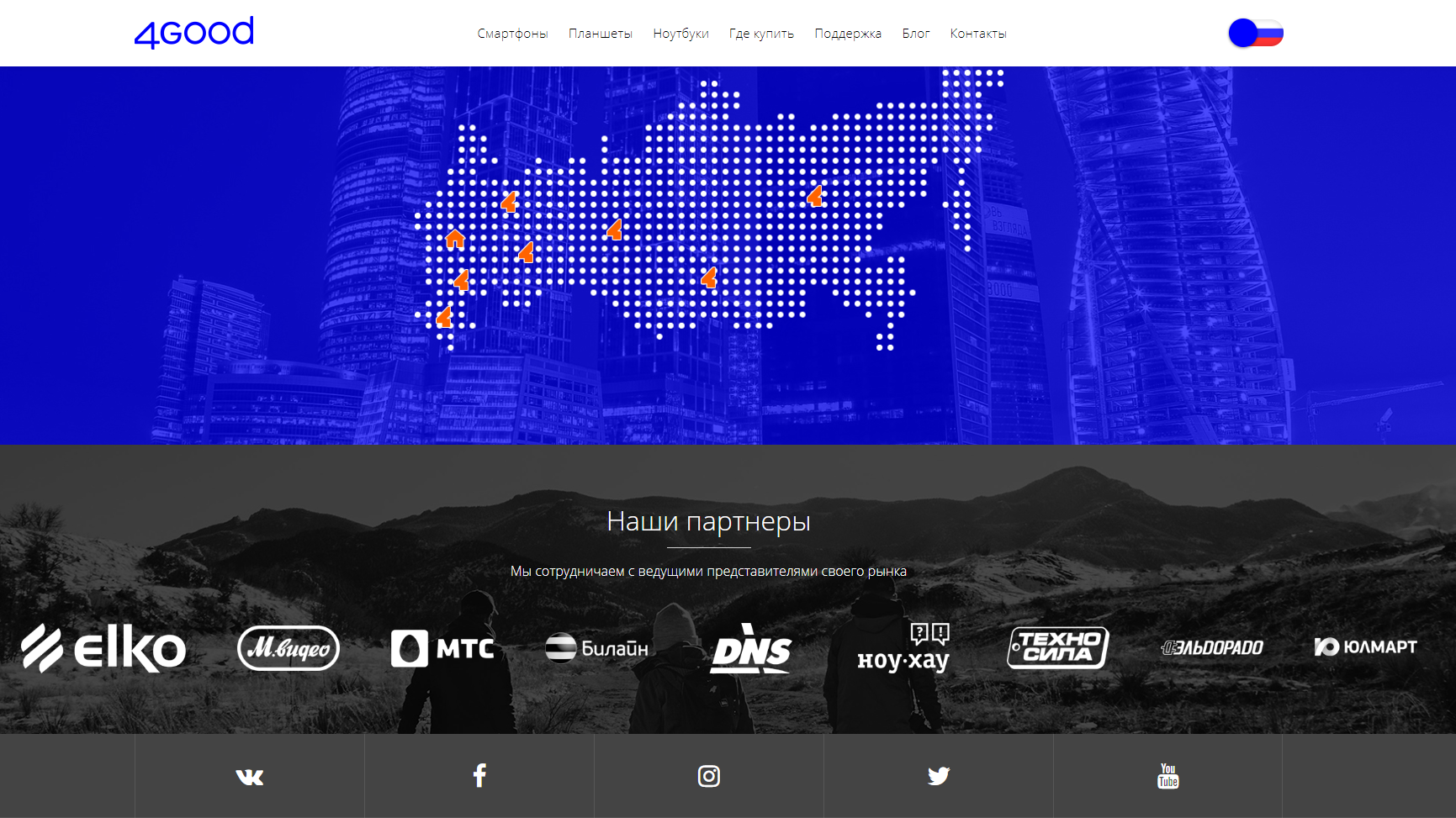Open the Twitter social page

click(939, 776)
